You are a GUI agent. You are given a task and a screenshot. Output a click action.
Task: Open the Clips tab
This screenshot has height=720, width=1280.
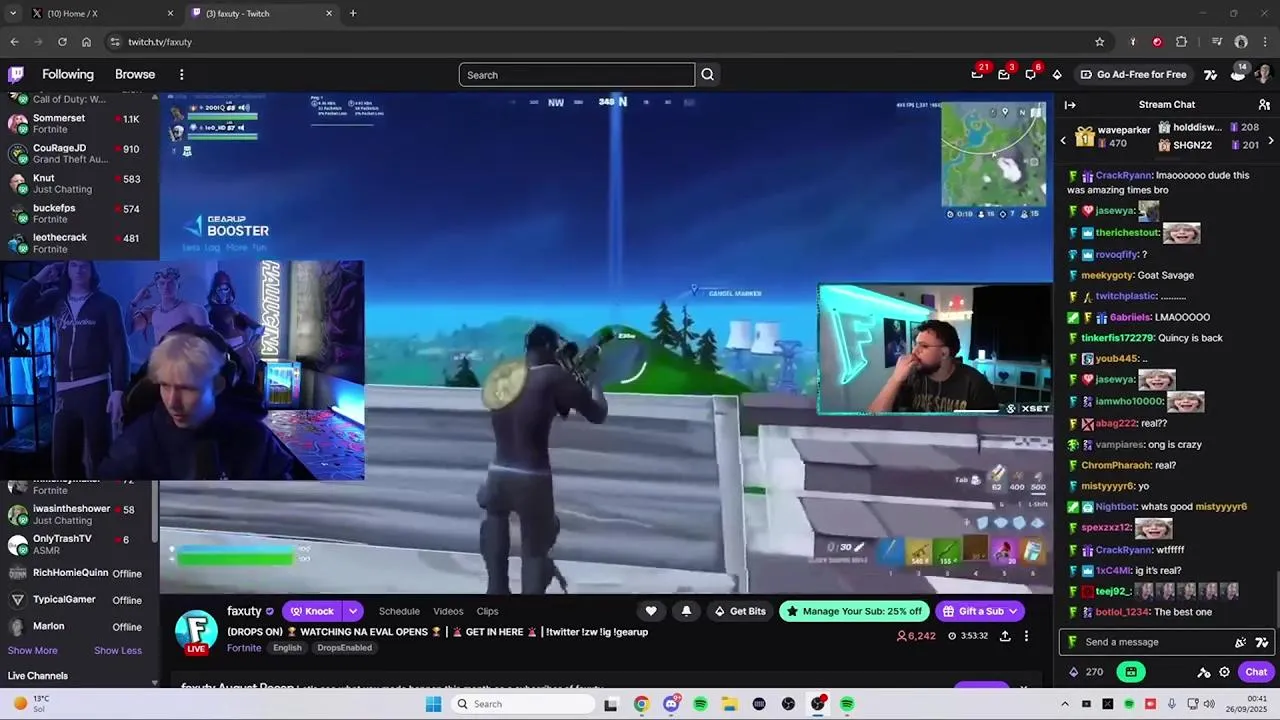point(487,611)
